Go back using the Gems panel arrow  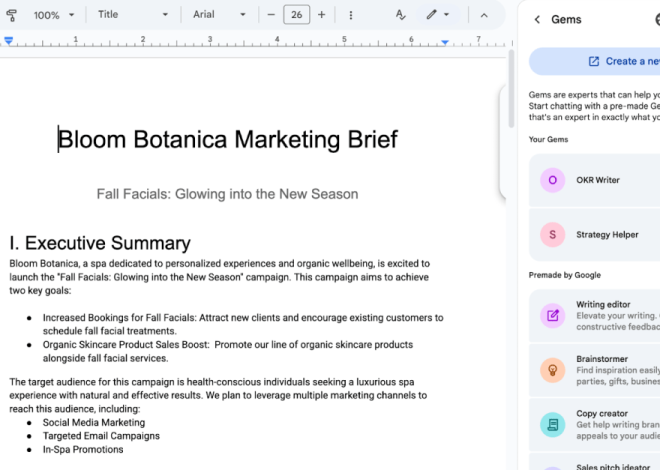tap(537, 19)
